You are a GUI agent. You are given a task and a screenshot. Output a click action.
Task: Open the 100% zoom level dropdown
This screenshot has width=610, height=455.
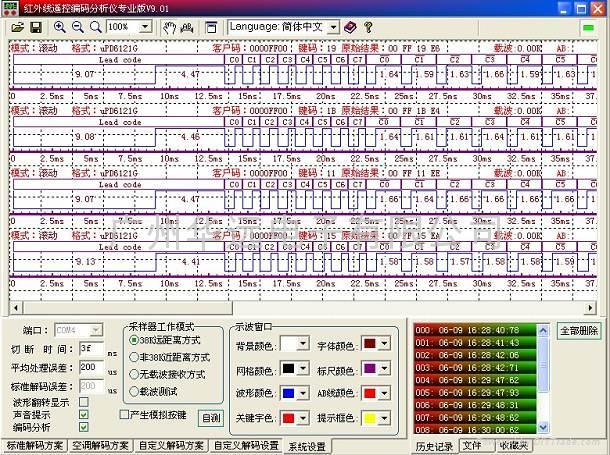144,26
